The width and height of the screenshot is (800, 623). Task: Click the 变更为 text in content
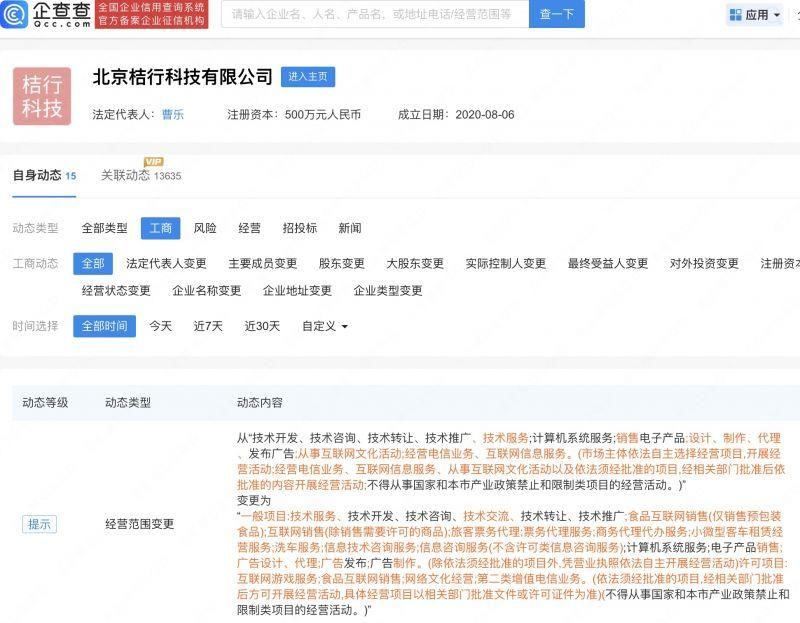click(x=254, y=501)
